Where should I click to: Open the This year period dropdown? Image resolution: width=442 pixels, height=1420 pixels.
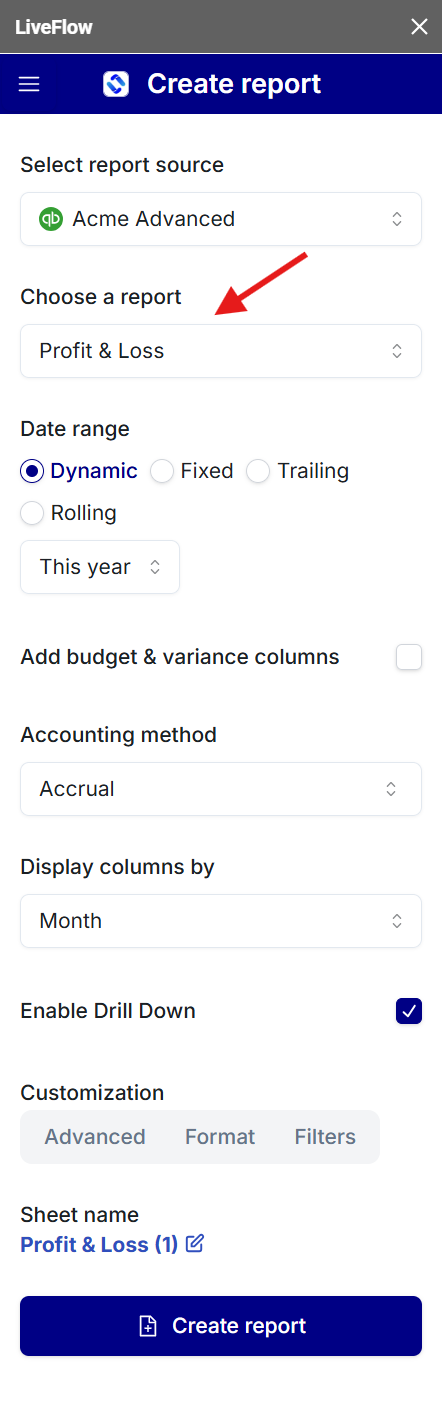click(x=100, y=567)
